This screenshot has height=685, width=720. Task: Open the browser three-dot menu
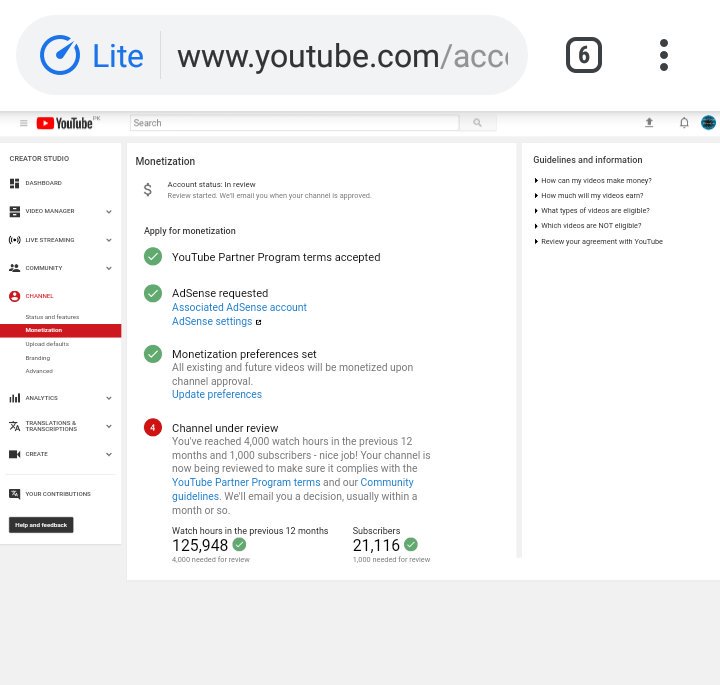[x=664, y=55]
